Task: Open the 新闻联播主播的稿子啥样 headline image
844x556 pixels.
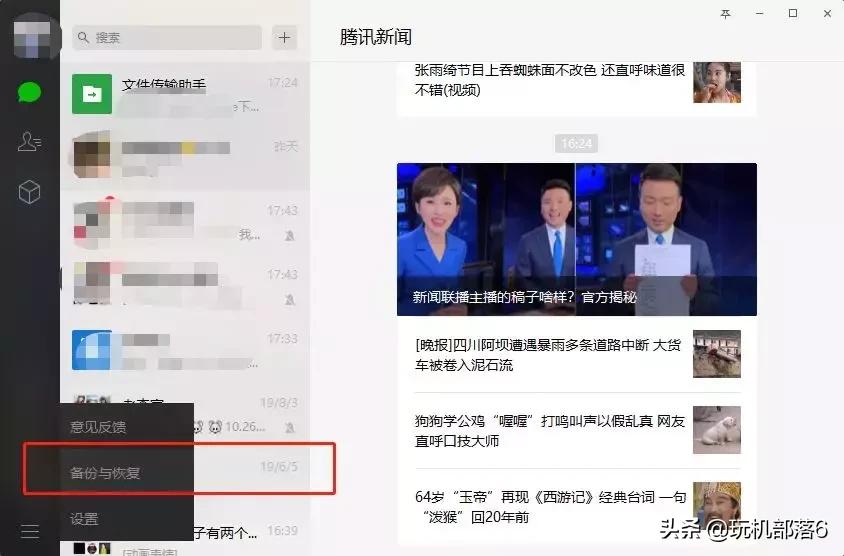Action: click(x=576, y=239)
